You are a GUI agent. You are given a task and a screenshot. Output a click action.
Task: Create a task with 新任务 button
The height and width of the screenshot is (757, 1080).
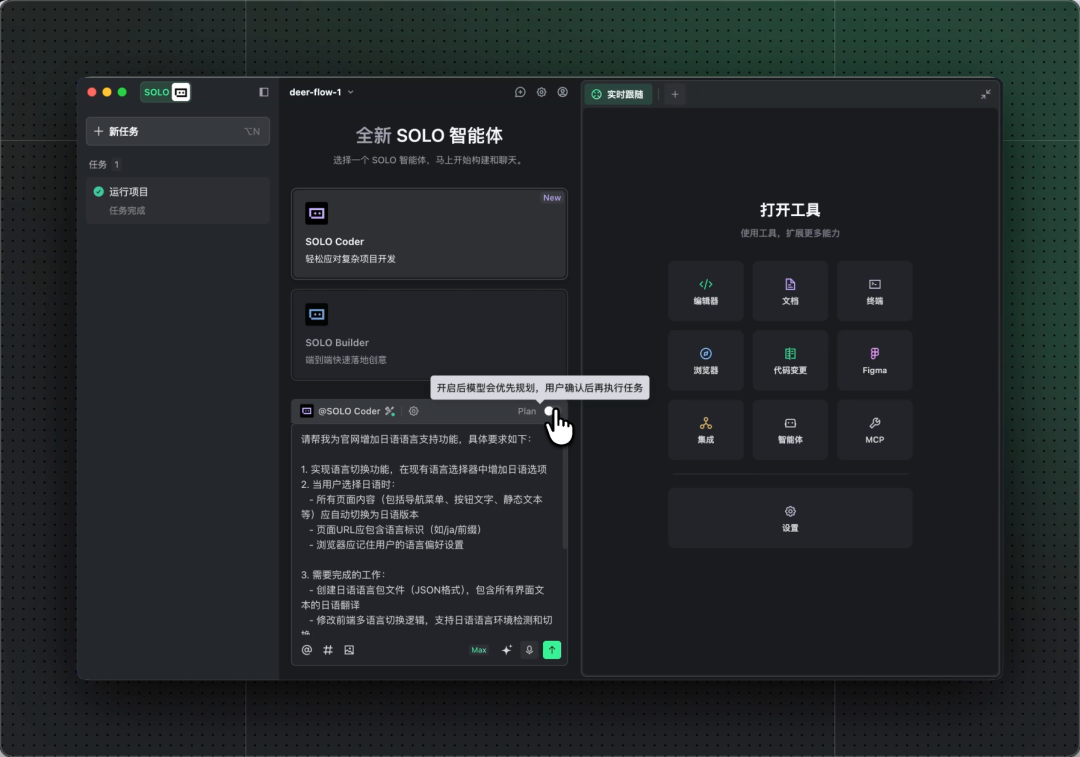pyautogui.click(x=178, y=132)
